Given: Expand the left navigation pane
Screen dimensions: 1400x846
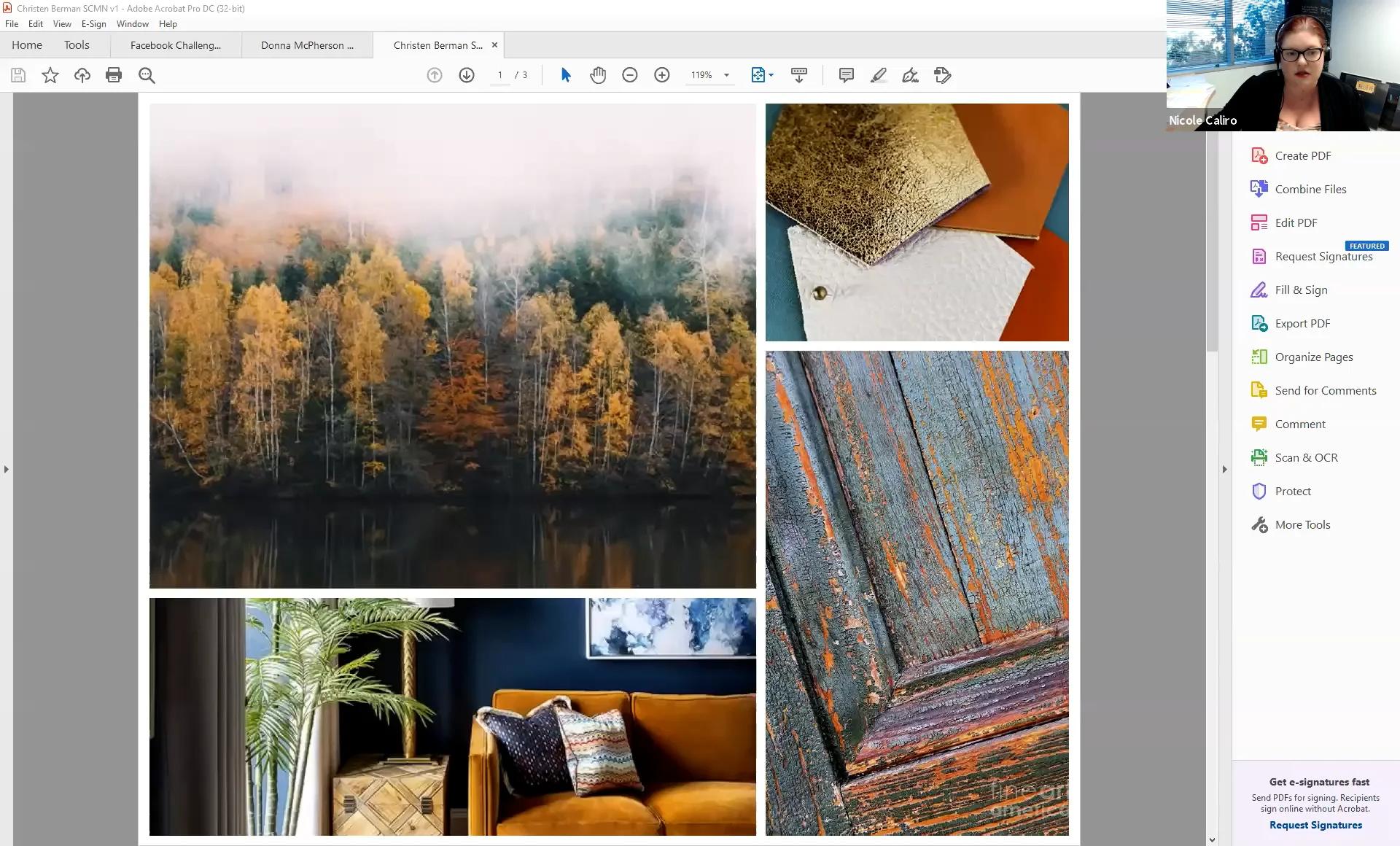Looking at the screenshot, I should coord(6,469).
